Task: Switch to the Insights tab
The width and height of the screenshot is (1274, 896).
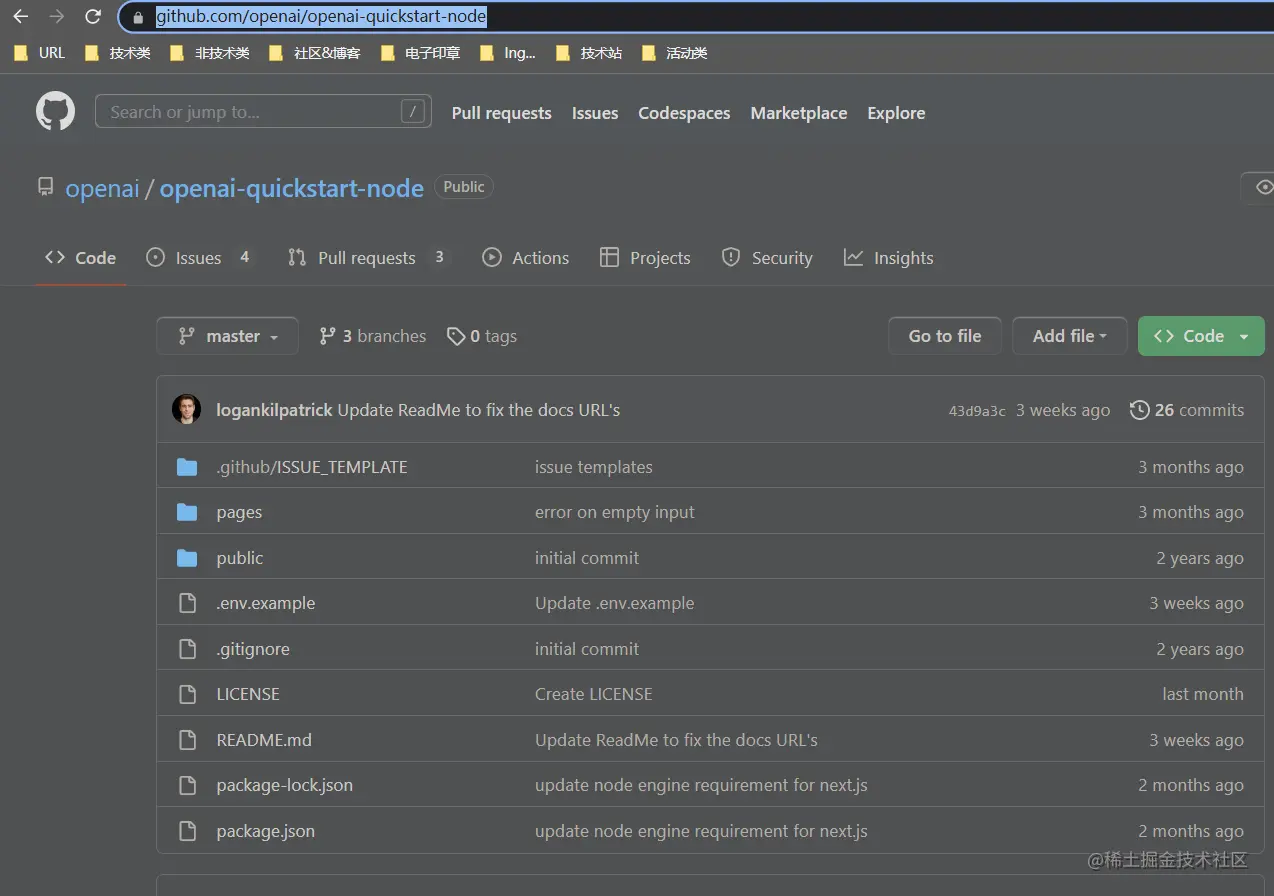Action: pyautogui.click(x=889, y=258)
